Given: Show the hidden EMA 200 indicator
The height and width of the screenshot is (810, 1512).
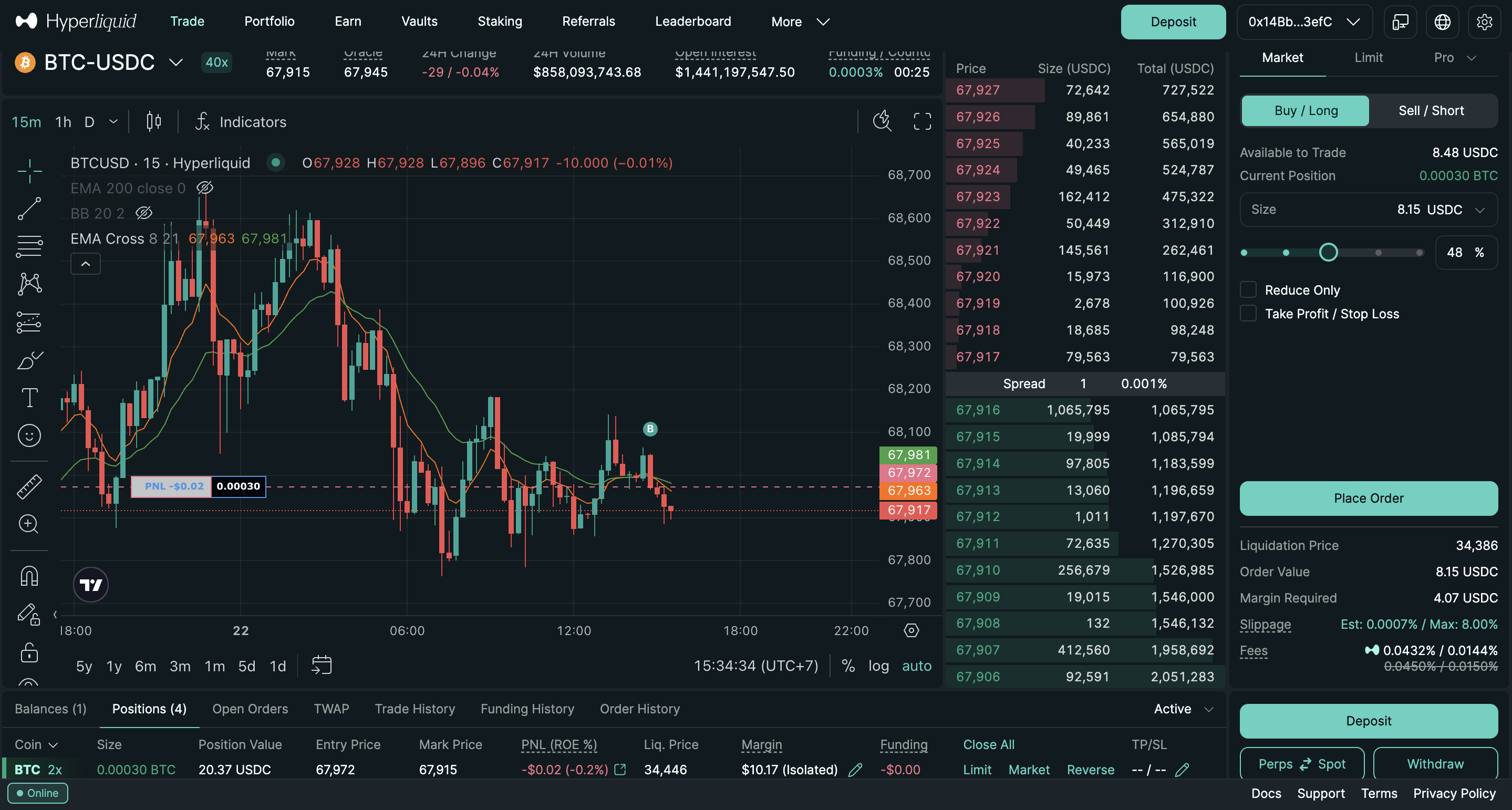Looking at the screenshot, I should click(204, 188).
